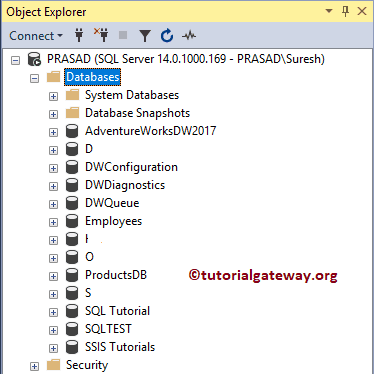Expand the O database node
The width and height of the screenshot is (374, 374).
coord(53,258)
